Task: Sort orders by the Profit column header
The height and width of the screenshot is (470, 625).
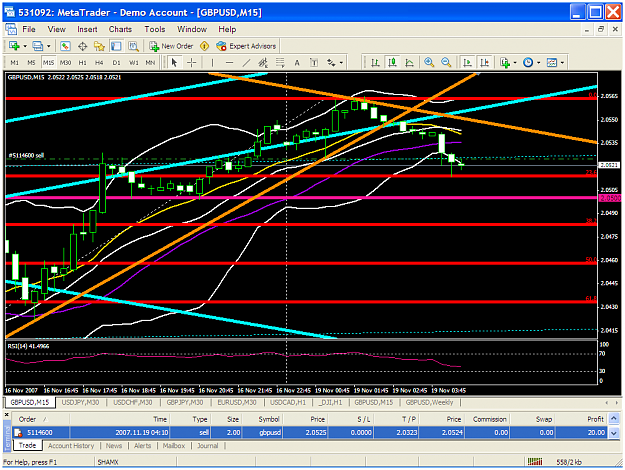Action: tap(582, 419)
